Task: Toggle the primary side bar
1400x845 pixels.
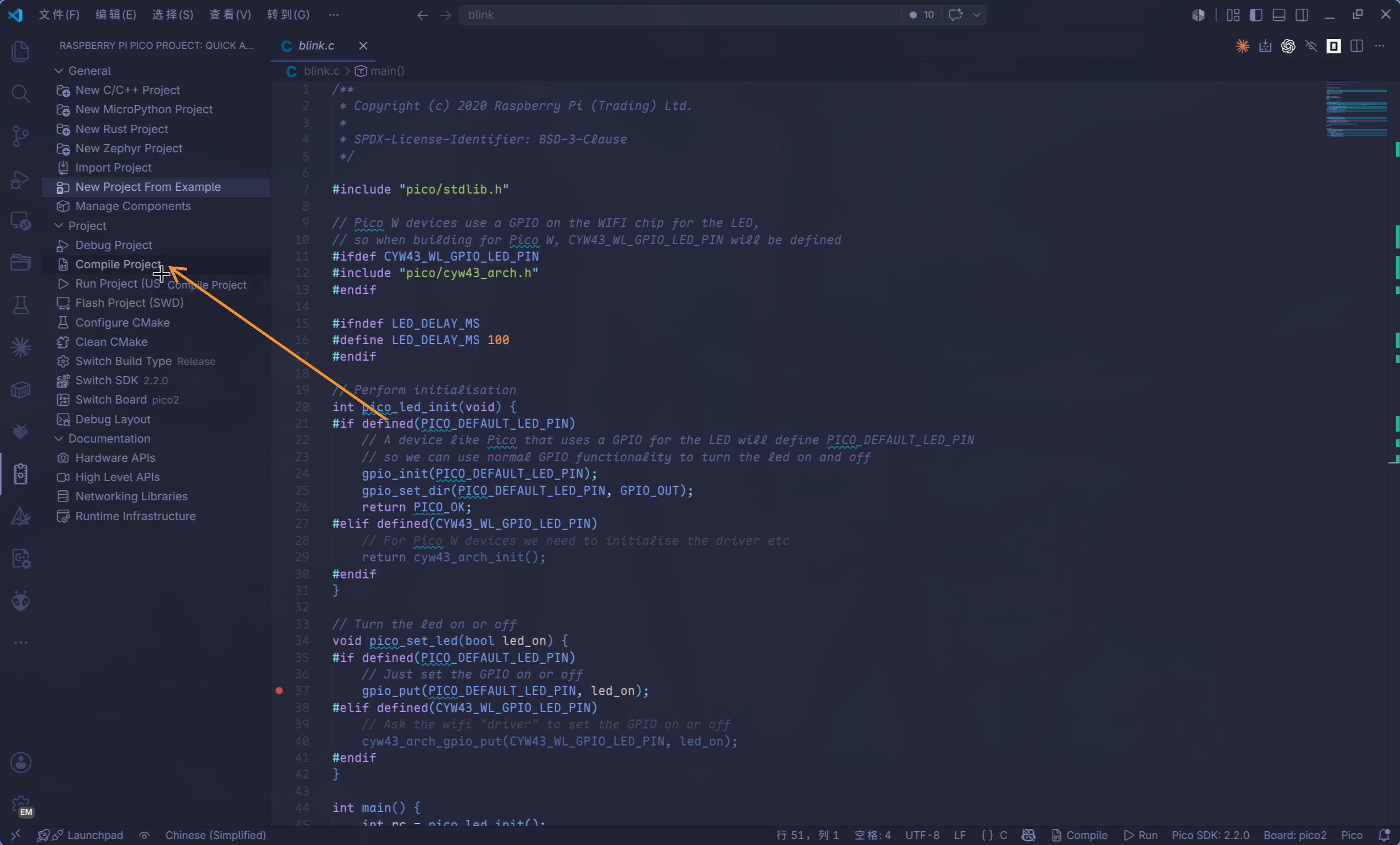Action: pos(1256,15)
